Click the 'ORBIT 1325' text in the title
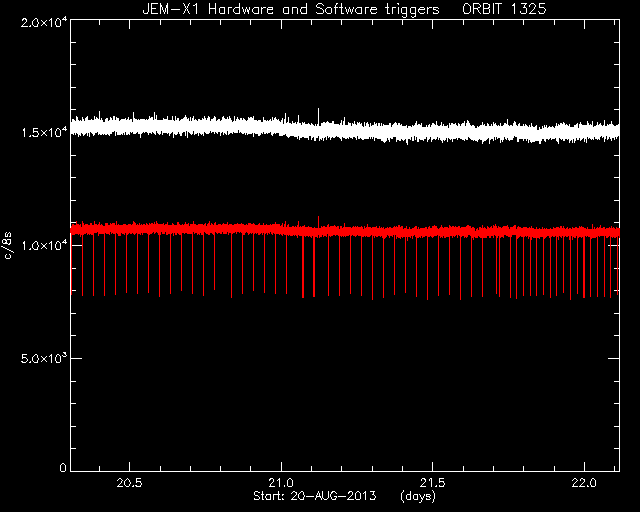This screenshot has height=512, width=640. point(504,9)
